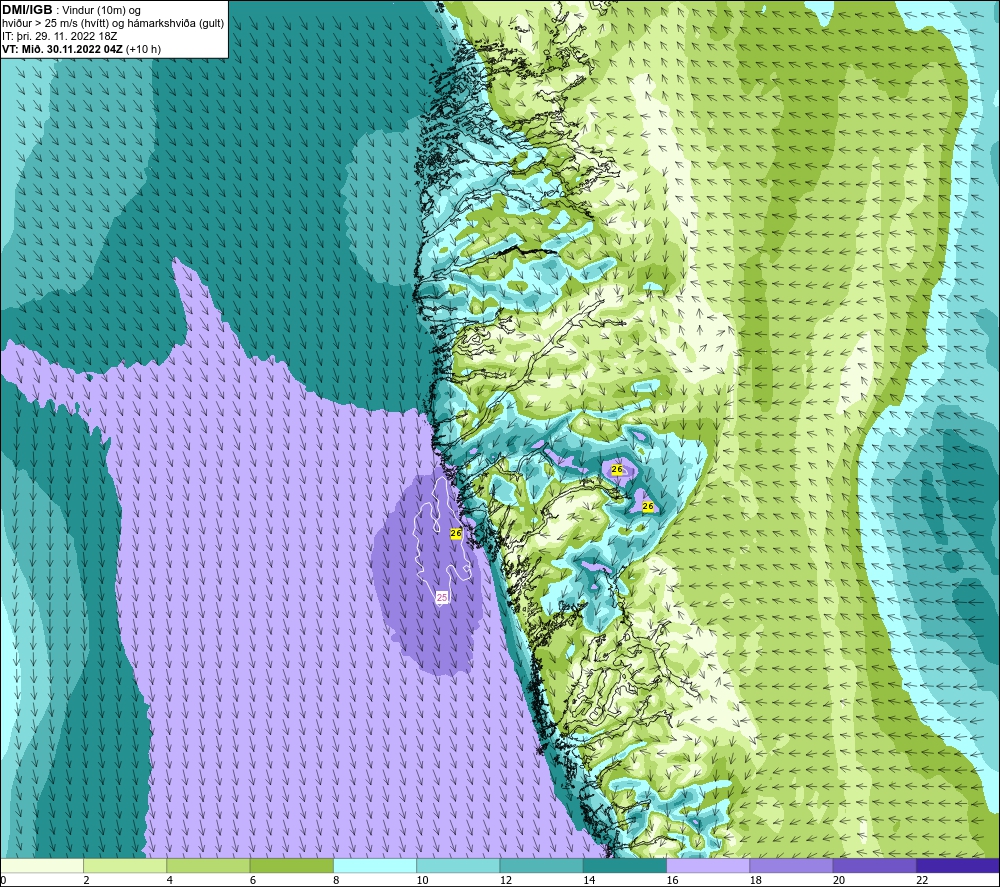Click the violet 20–22 m/s legend swatch
Screen dimensions: 1000x887
click(874, 865)
